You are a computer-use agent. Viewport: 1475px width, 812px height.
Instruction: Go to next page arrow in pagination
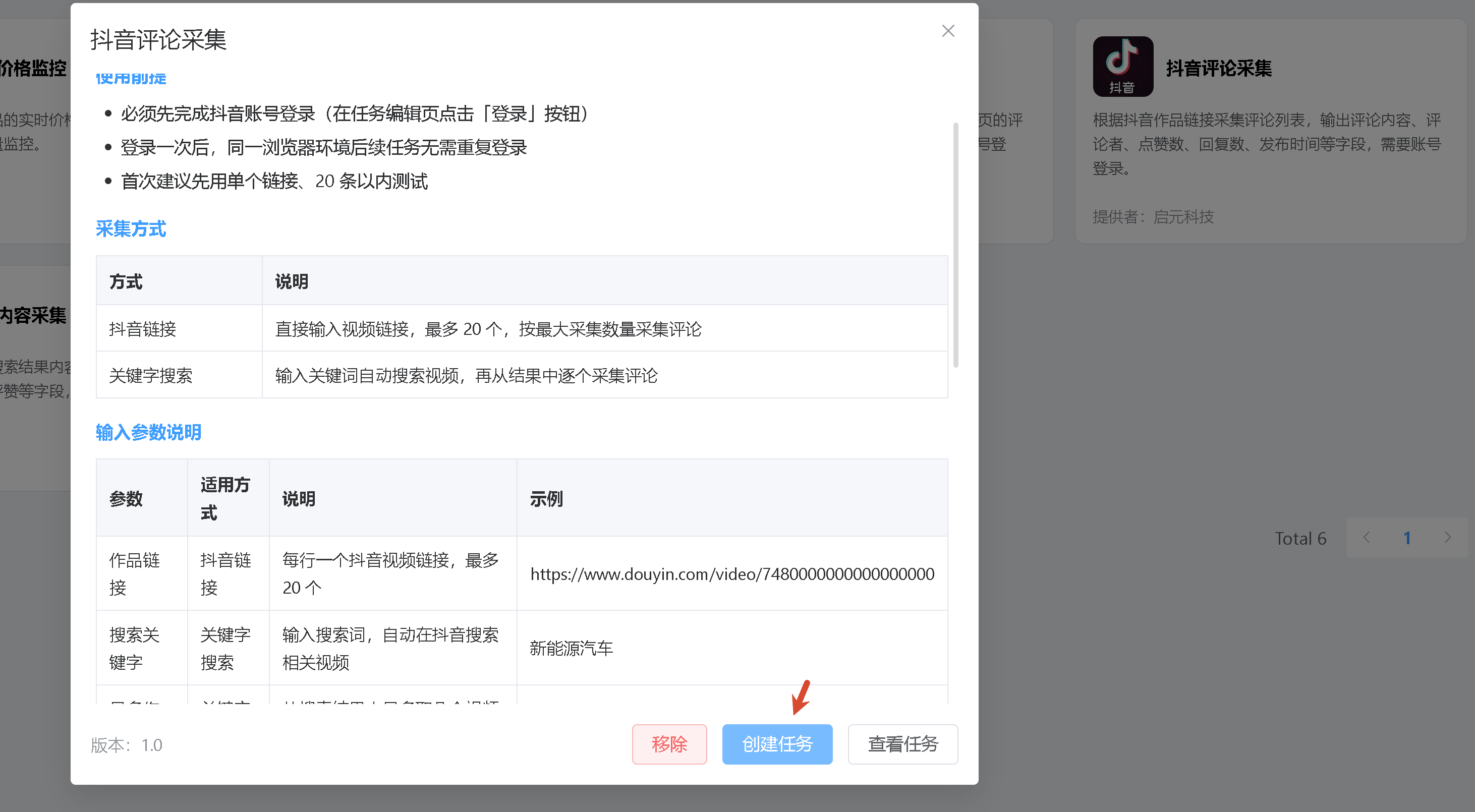[1448, 538]
